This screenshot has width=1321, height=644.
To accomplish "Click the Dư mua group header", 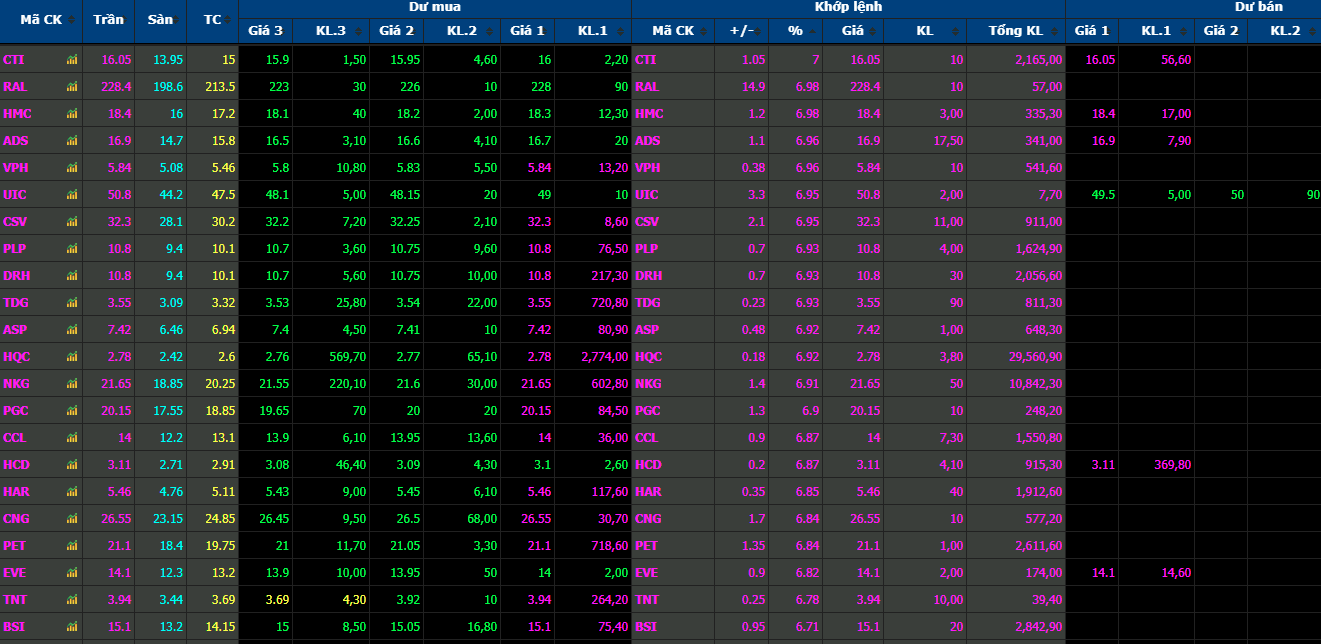I will pyautogui.click(x=434, y=7).
